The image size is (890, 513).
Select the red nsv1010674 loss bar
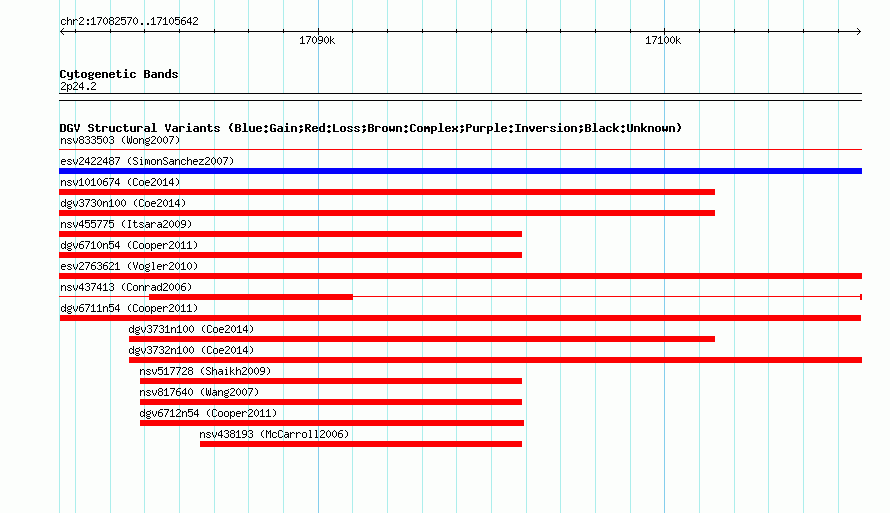point(387,192)
